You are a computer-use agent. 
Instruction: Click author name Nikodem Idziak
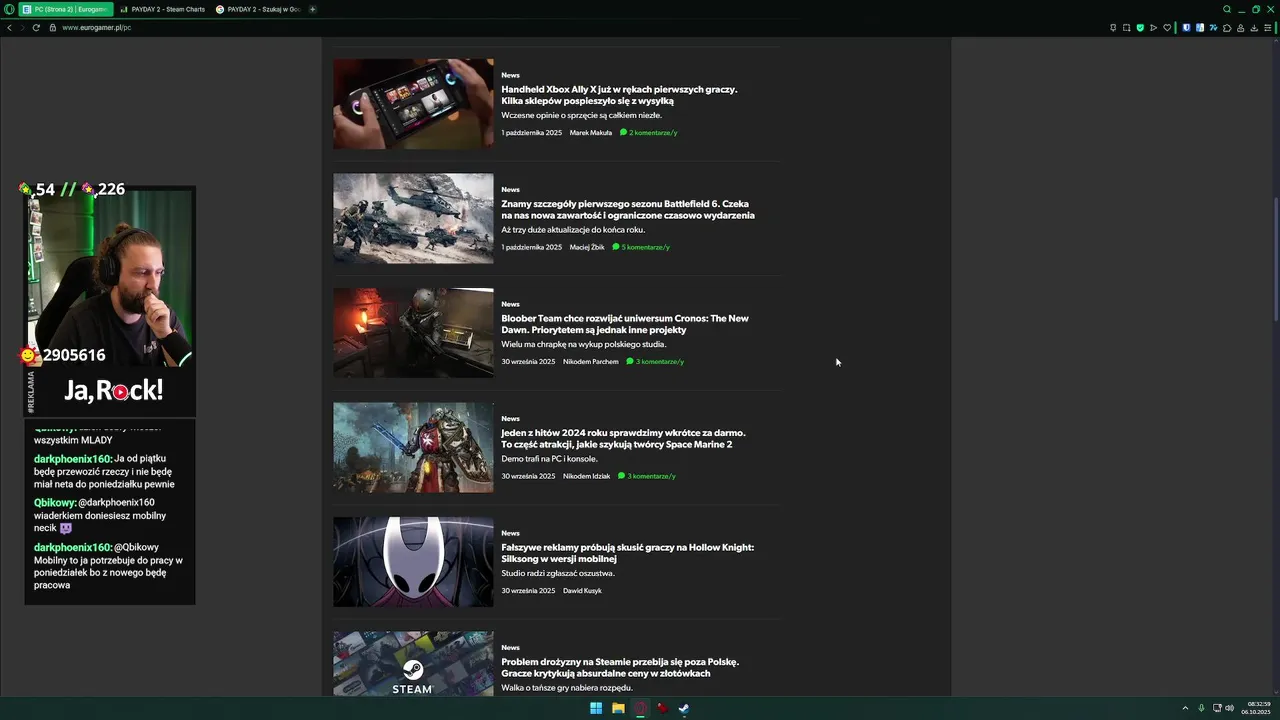tap(586, 476)
